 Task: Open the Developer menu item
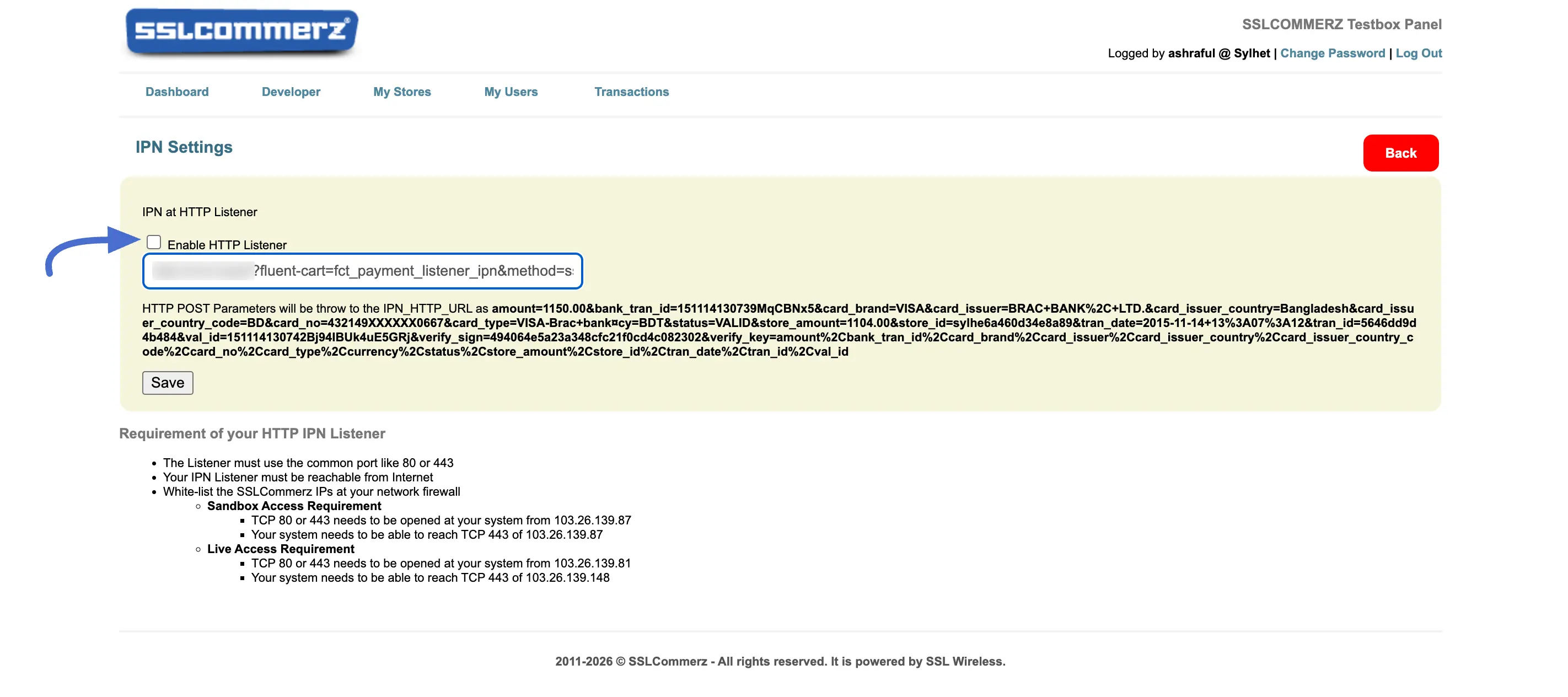pos(291,92)
